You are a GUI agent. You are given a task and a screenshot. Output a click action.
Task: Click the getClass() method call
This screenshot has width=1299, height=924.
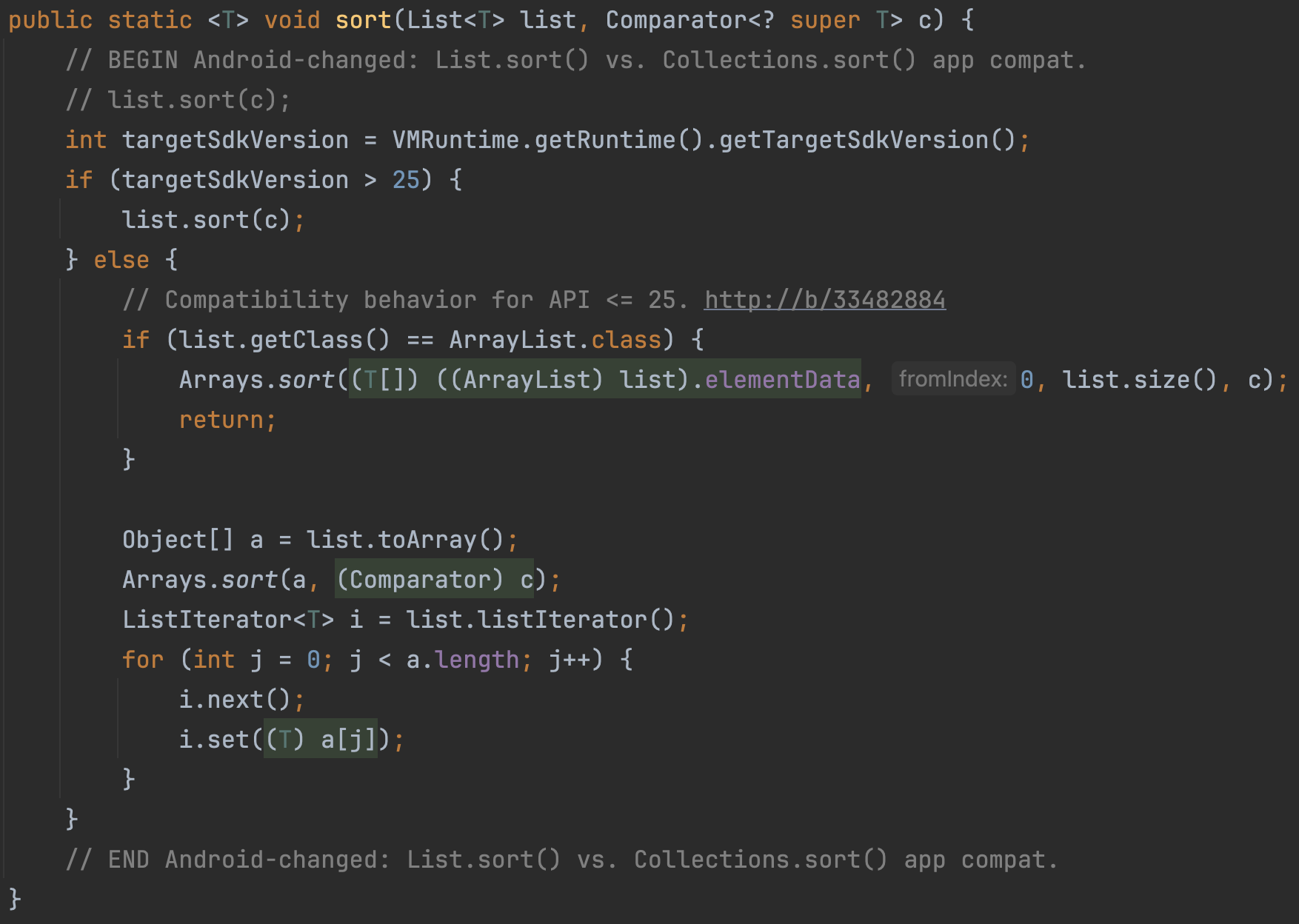tap(319, 340)
